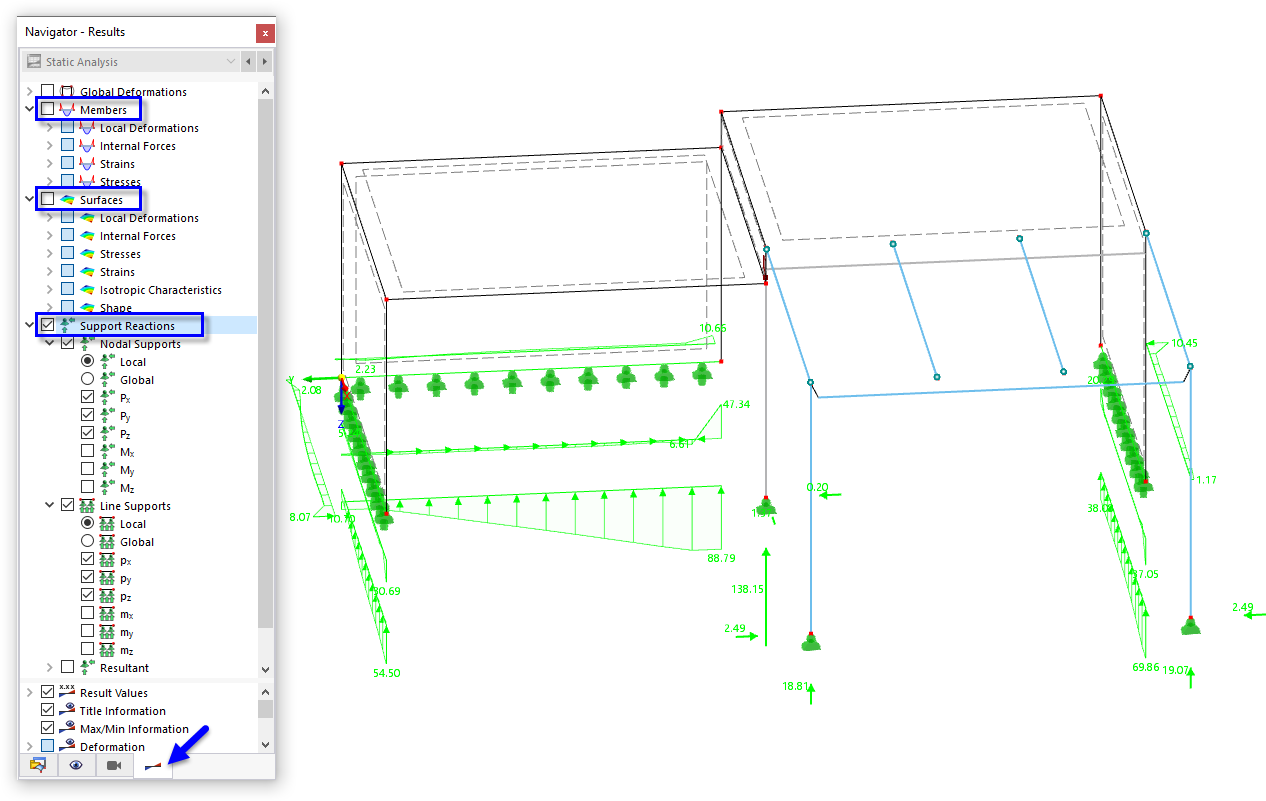Viewport: 1266px width, 801px height.
Task: Uncheck the Support Reactions checkbox
Action: pyautogui.click(x=48, y=326)
